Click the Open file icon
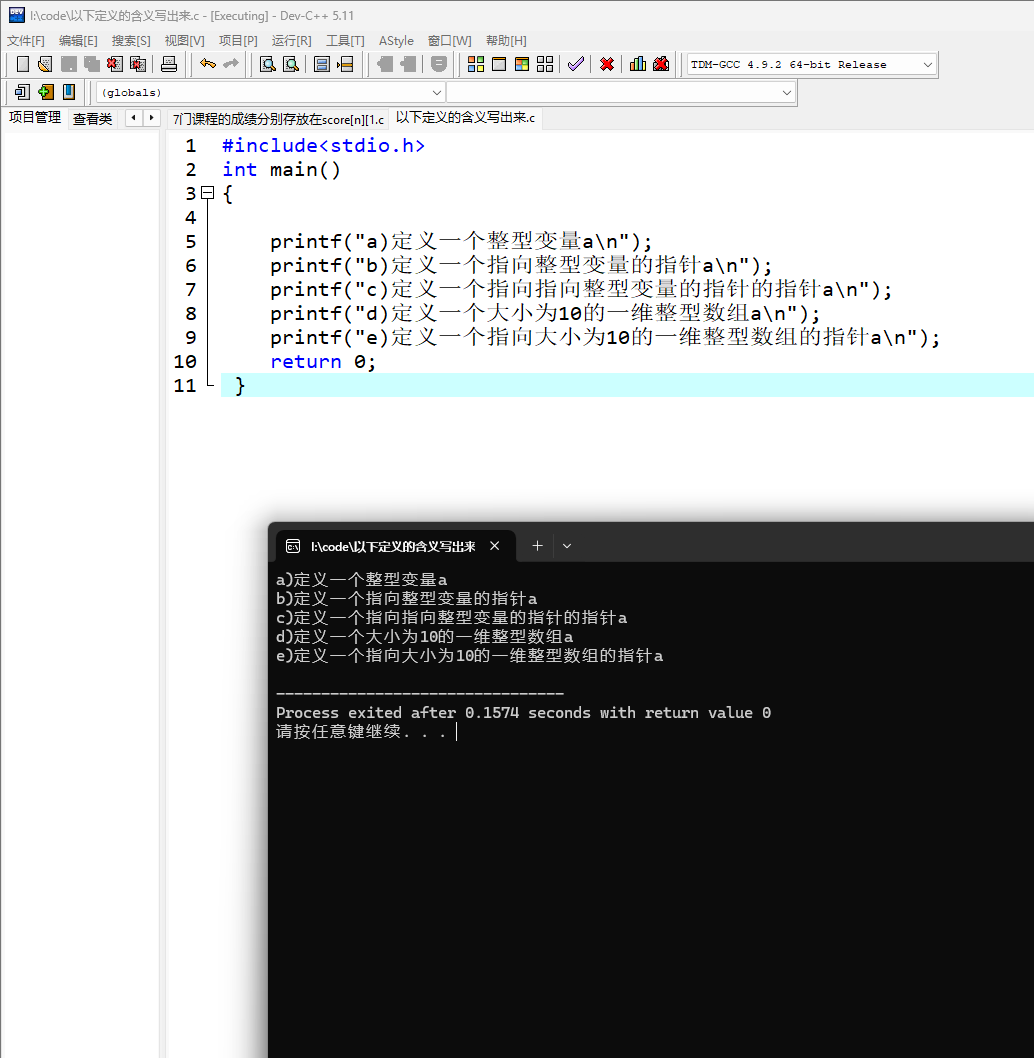The image size is (1034, 1058). tap(45, 64)
